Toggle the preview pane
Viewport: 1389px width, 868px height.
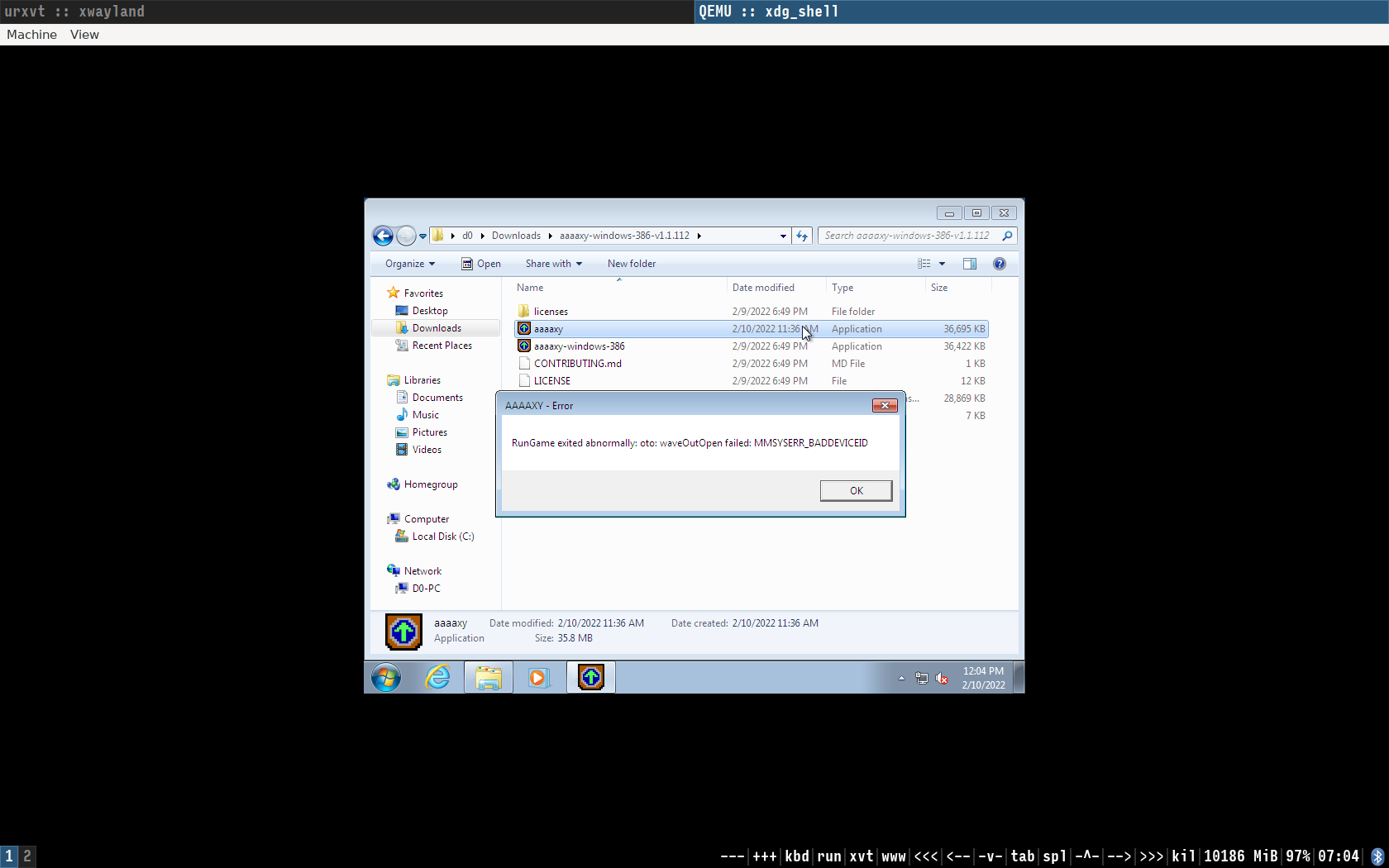click(x=969, y=263)
